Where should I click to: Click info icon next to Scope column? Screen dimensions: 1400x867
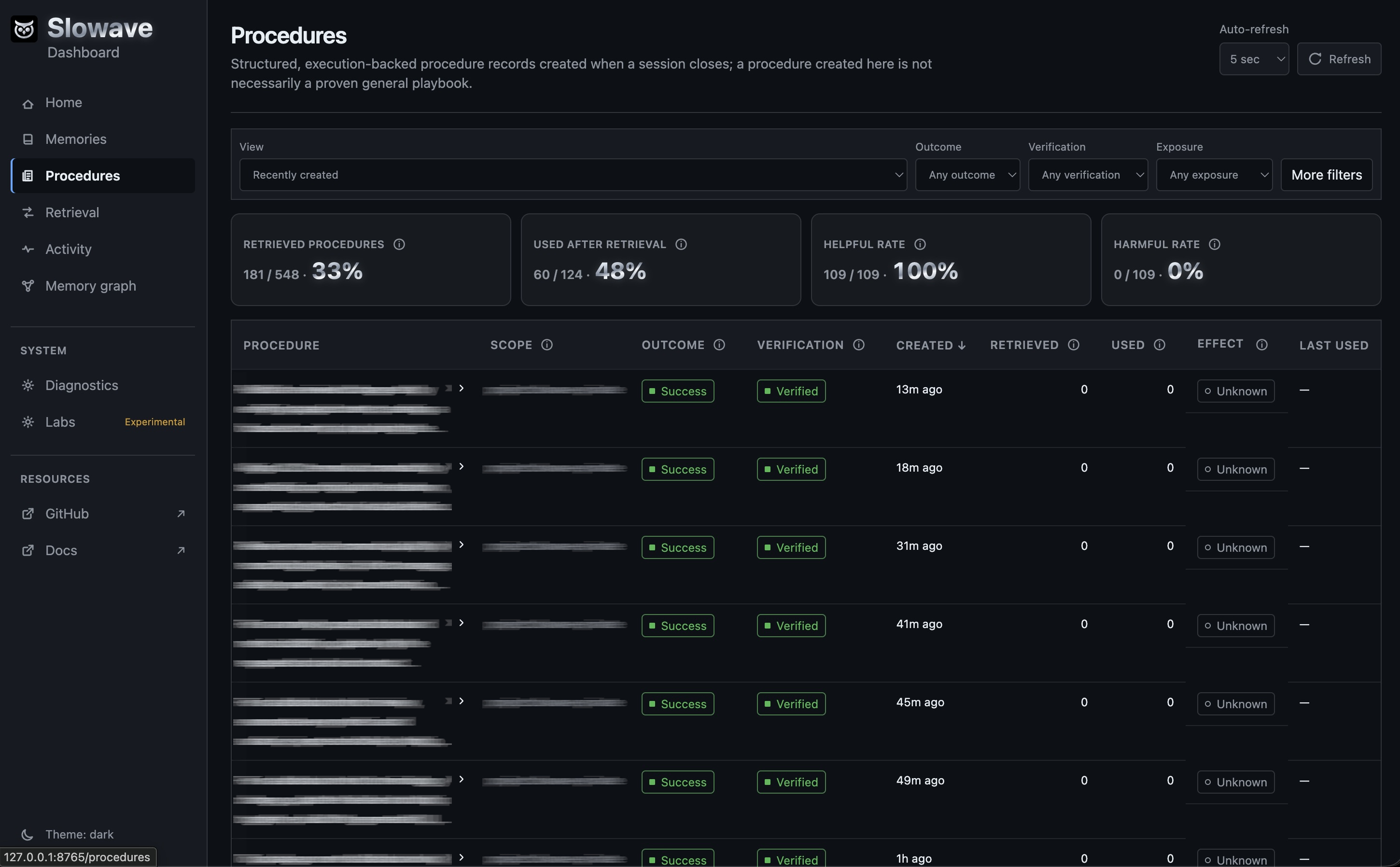[x=547, y=345]
